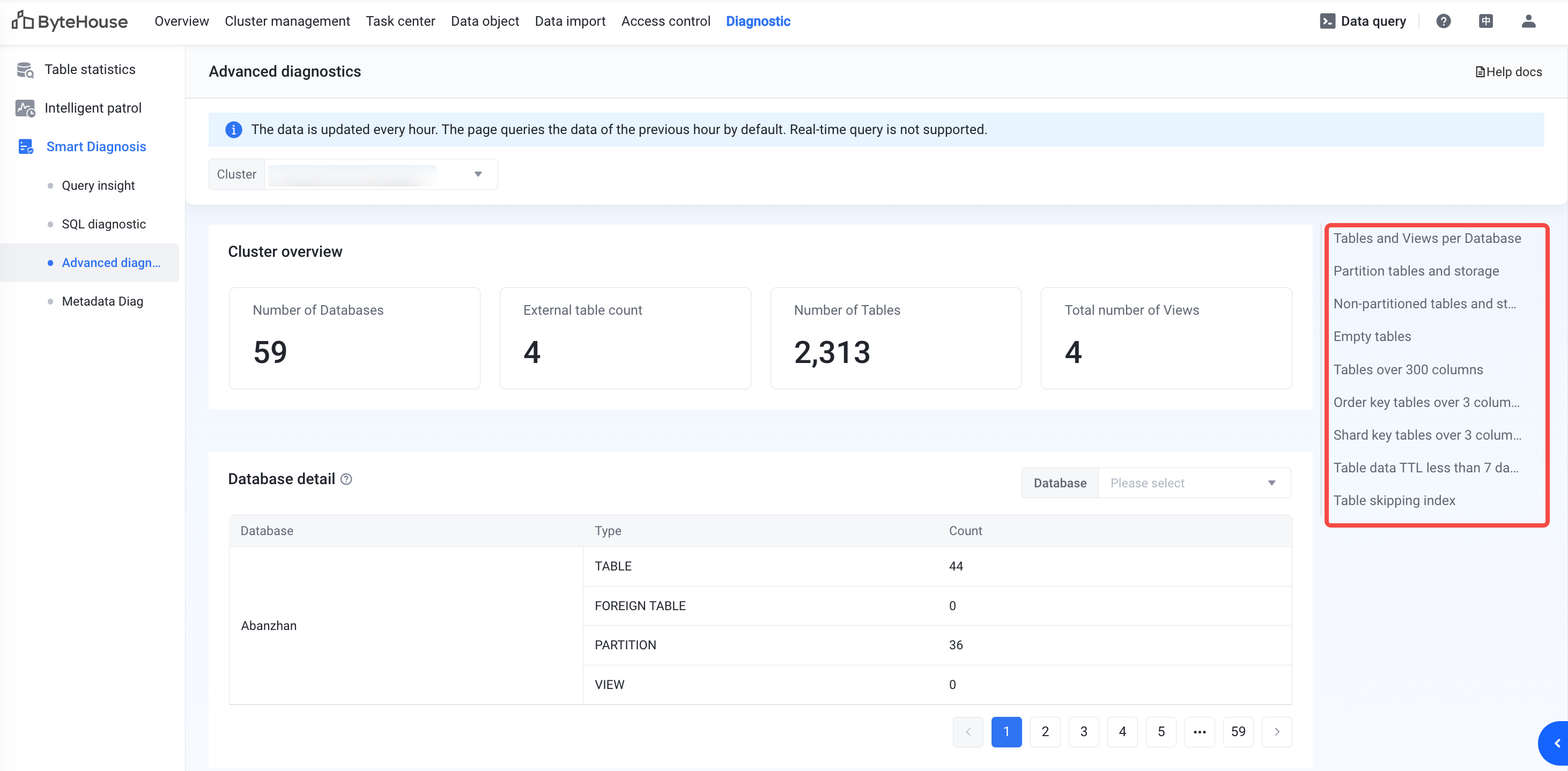Image resolution: width=1568 pixels, height=771 pixels.
Task: Collapse the Smart Diagnosis menu
Action: (95, 147)
